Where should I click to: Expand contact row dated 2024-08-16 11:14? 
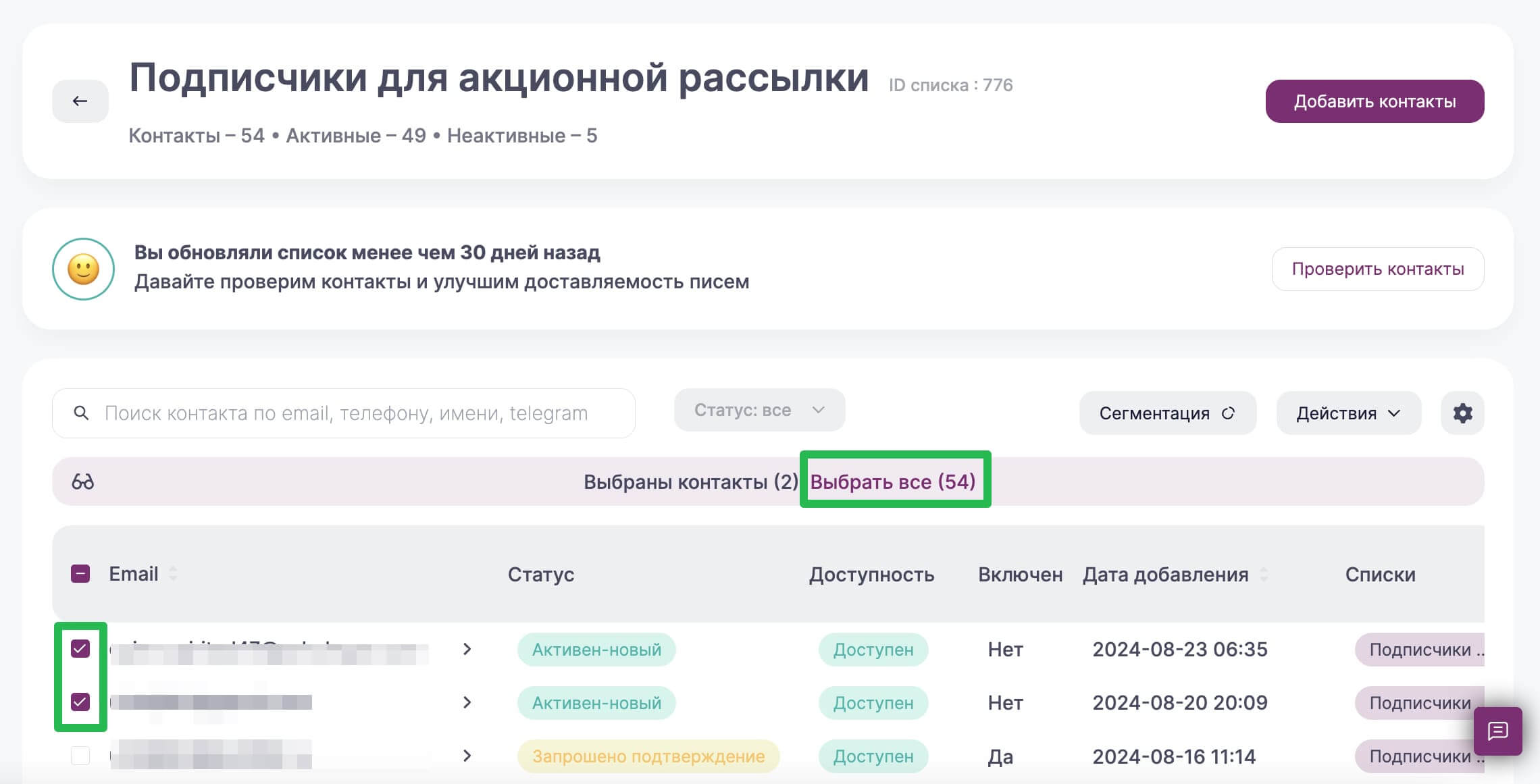467,756
